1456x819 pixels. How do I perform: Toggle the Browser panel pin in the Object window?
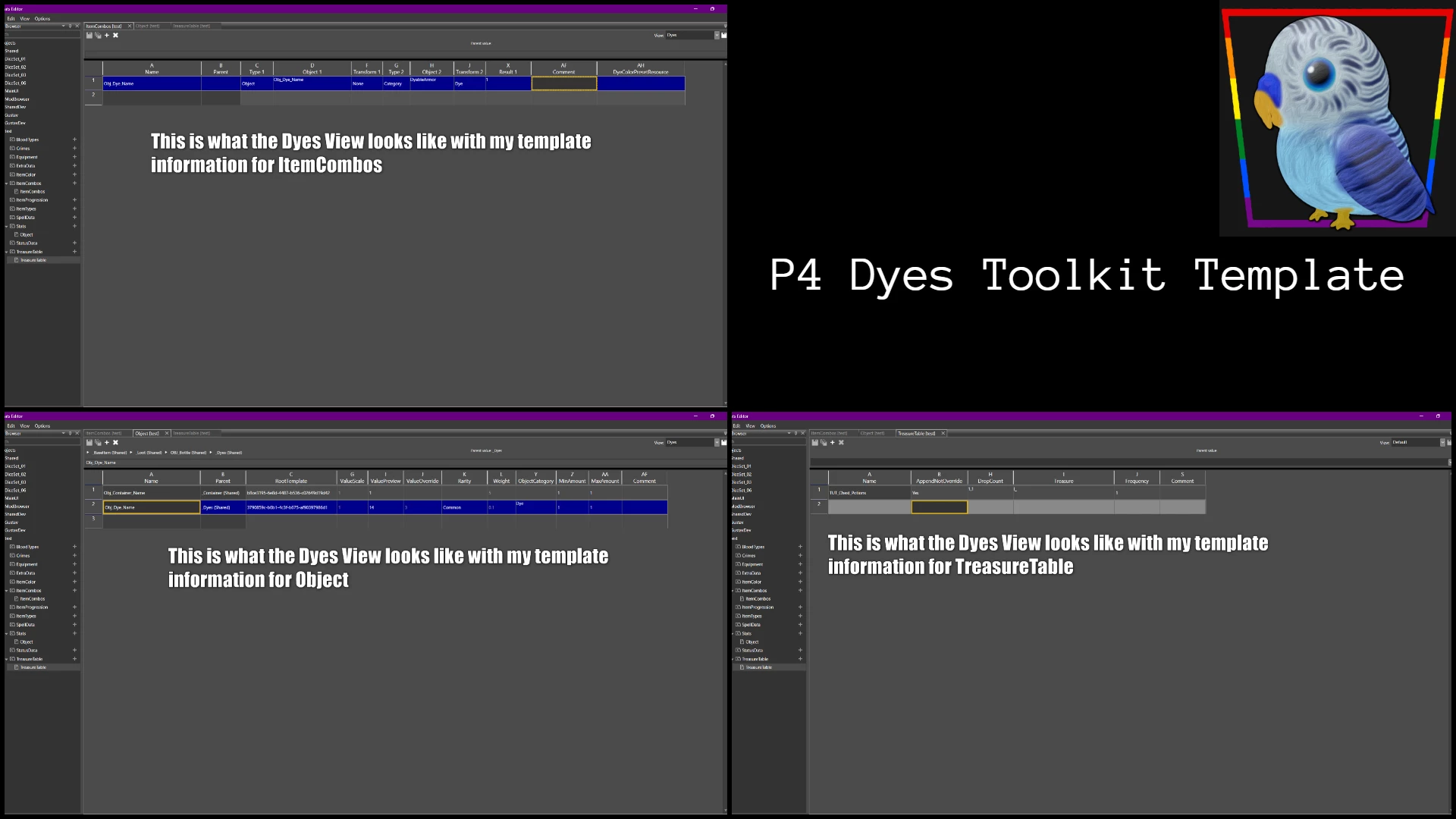(70, 434)
